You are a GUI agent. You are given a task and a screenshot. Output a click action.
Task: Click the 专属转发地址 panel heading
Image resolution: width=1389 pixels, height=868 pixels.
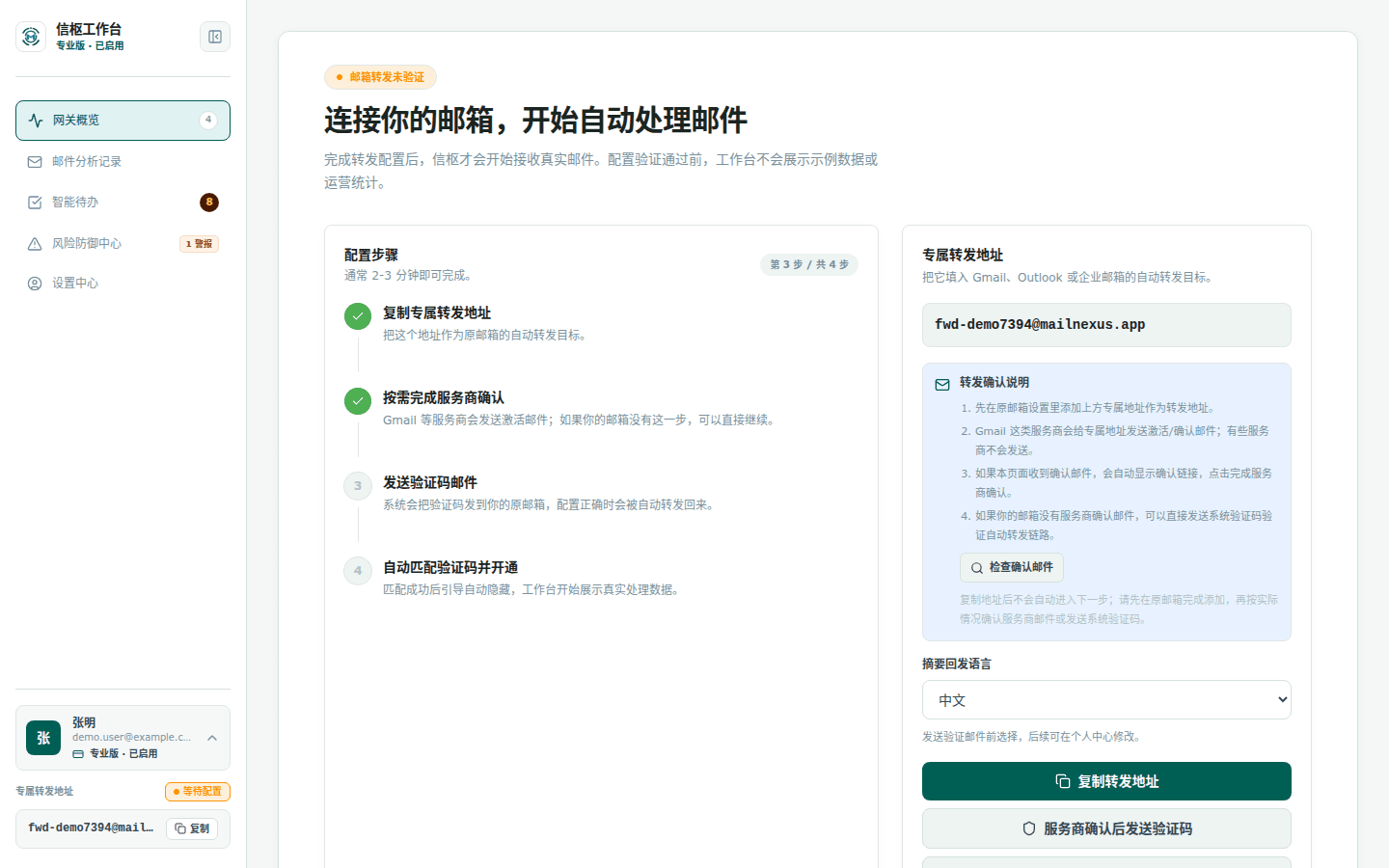pos(963,256)
